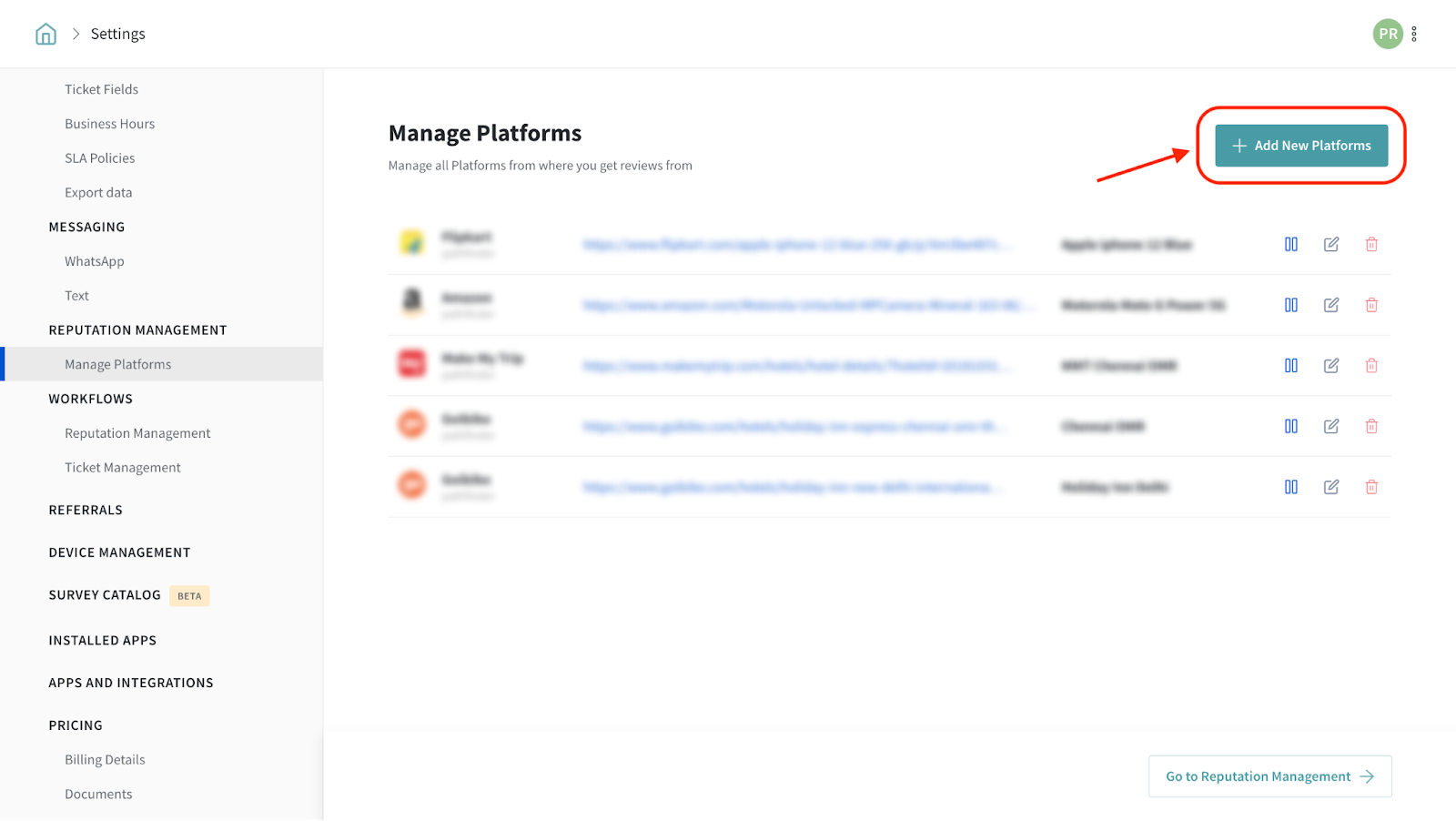Click Add New Platforms button
This screenshot has height=821, width=1456.
1300,146
